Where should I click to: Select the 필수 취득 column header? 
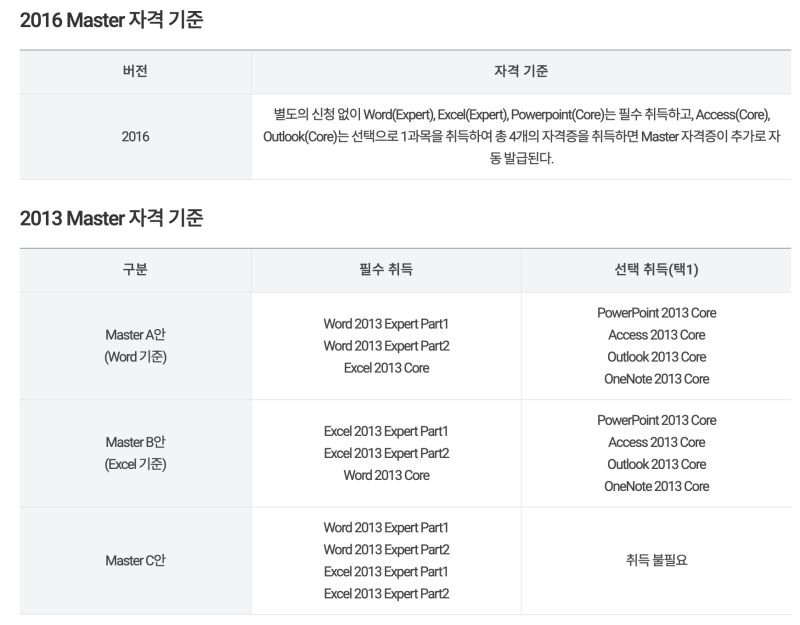386,269
